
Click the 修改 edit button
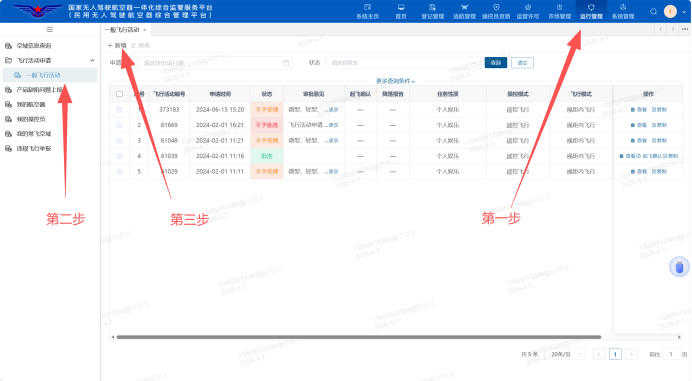tap(141, 45)
